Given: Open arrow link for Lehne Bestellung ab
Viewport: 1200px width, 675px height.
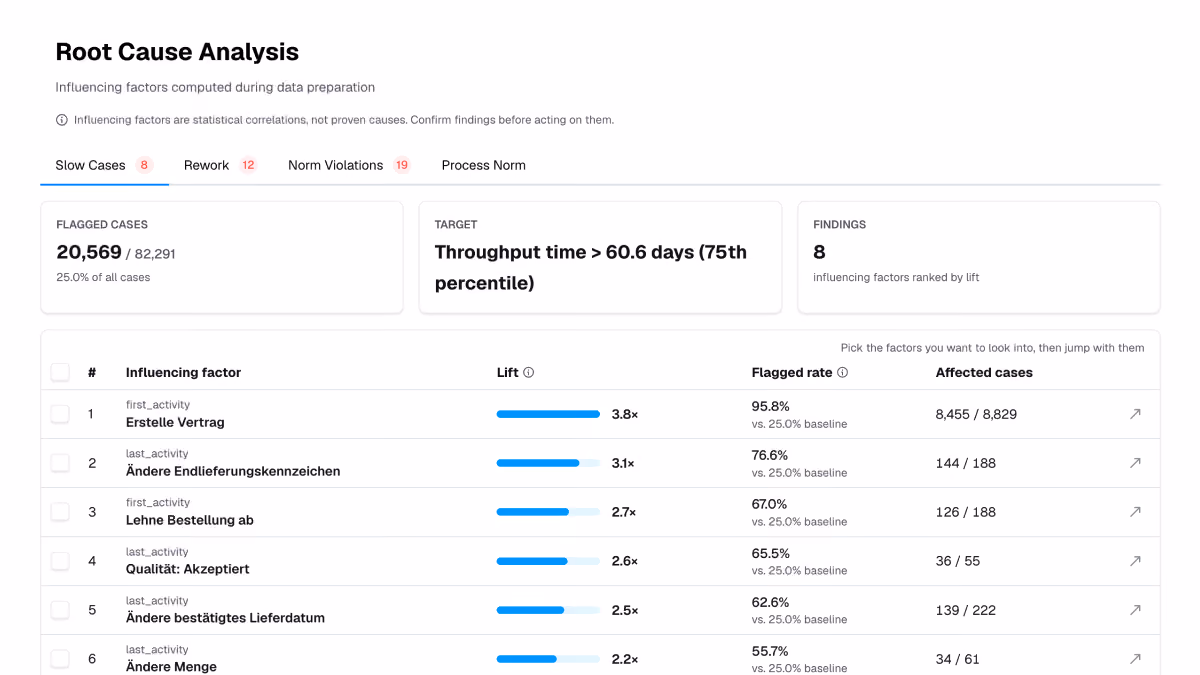Looking at the screenshot, I should pyautogui.click(x=1135, y=512).
